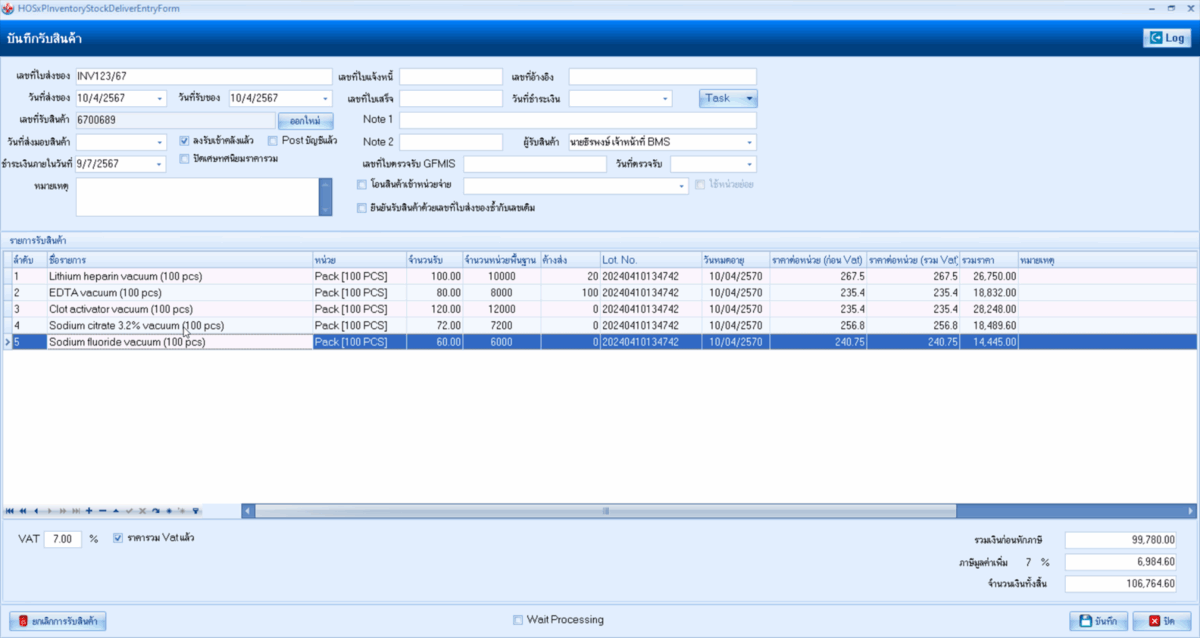Viewport: 1200px width, 638px height.
Task: Click the VAT percent field showing 7.00
Action: point(63,539)
